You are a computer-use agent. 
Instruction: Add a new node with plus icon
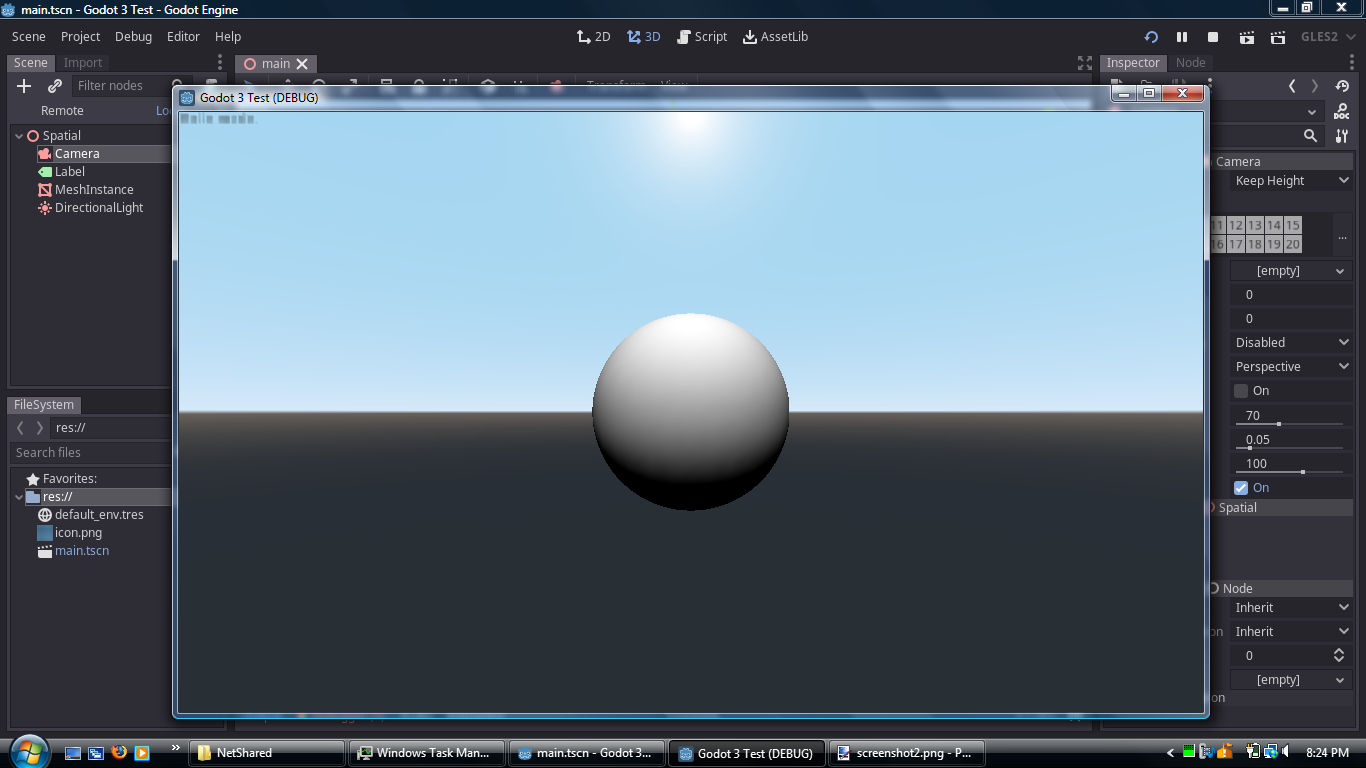pyautogui.click(x=24, y=86)
